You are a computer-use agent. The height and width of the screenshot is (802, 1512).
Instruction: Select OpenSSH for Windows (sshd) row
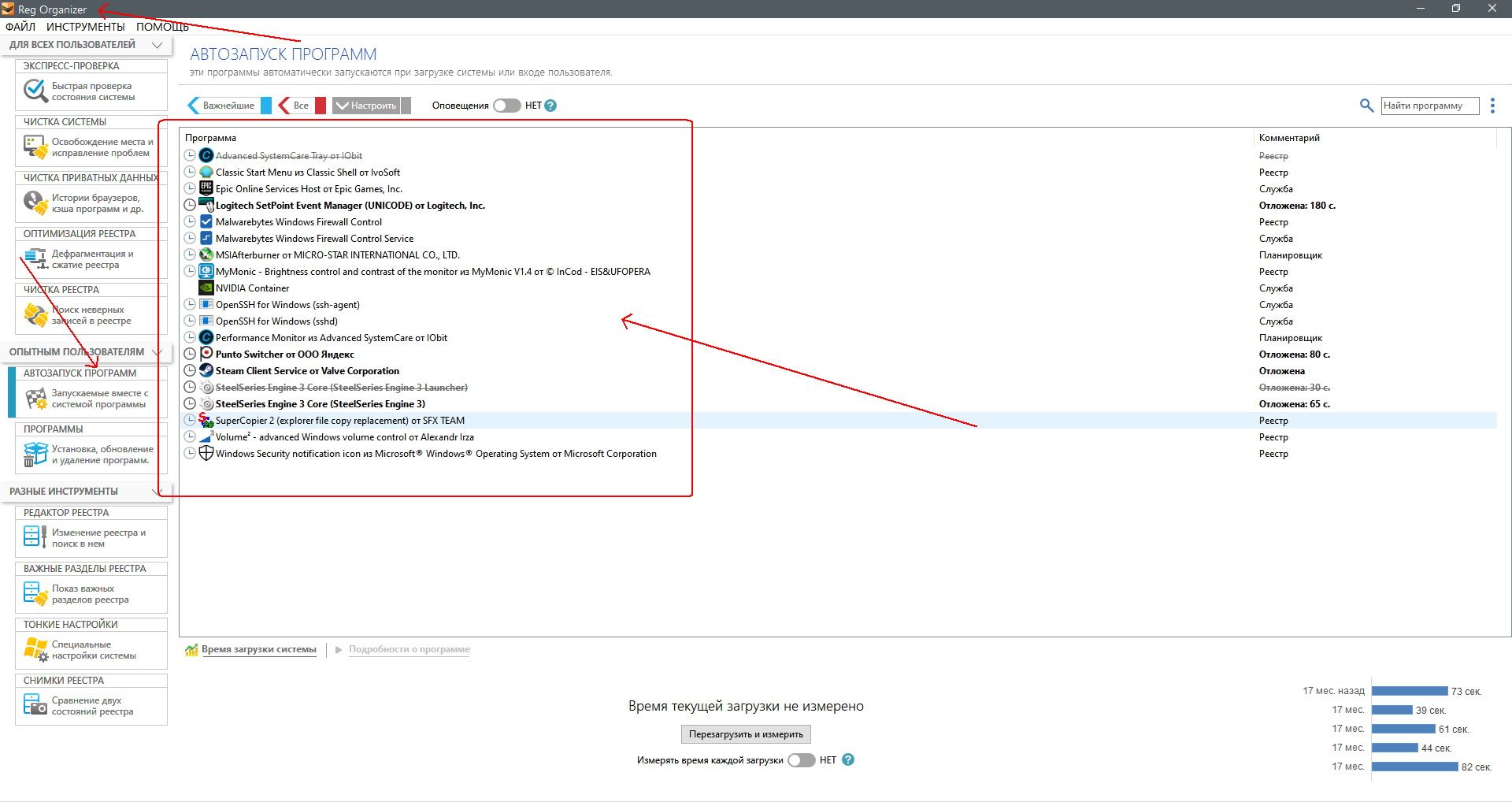(x=838, y=321)
